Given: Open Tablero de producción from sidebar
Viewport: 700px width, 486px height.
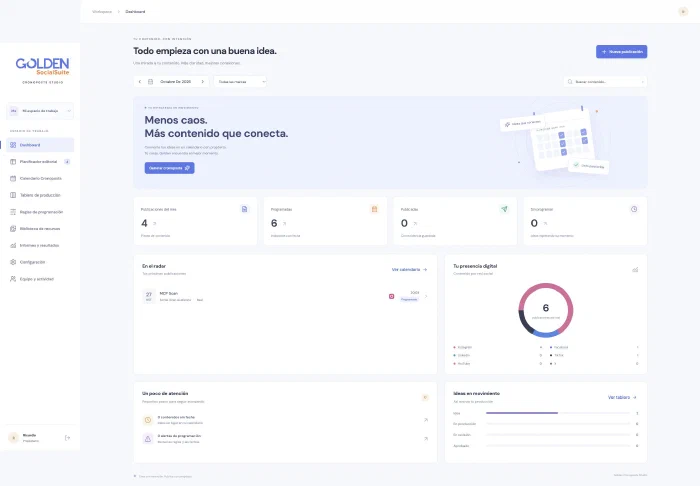Looking at the screenshot, I should coord(40,195).
